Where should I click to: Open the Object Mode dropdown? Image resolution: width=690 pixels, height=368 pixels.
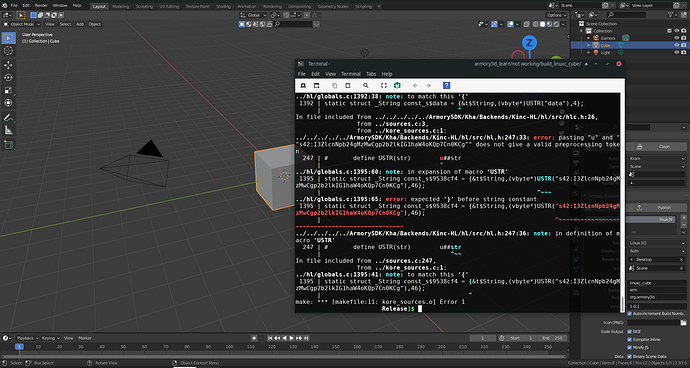22,24
